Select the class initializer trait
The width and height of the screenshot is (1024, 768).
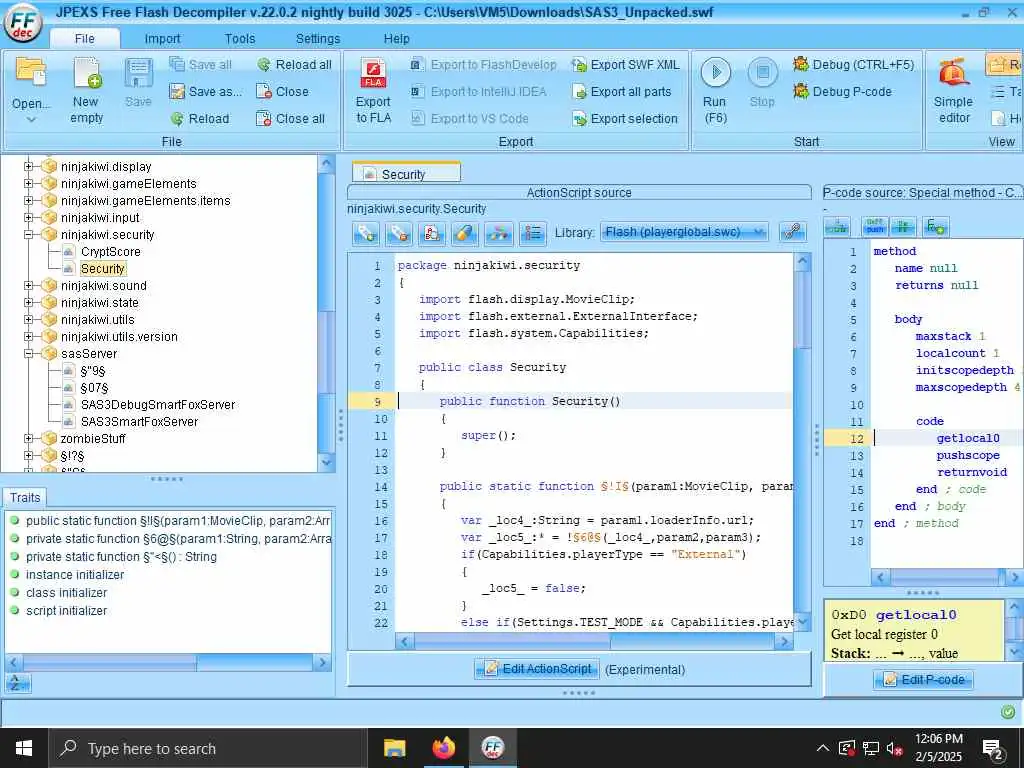click(66, 592)
